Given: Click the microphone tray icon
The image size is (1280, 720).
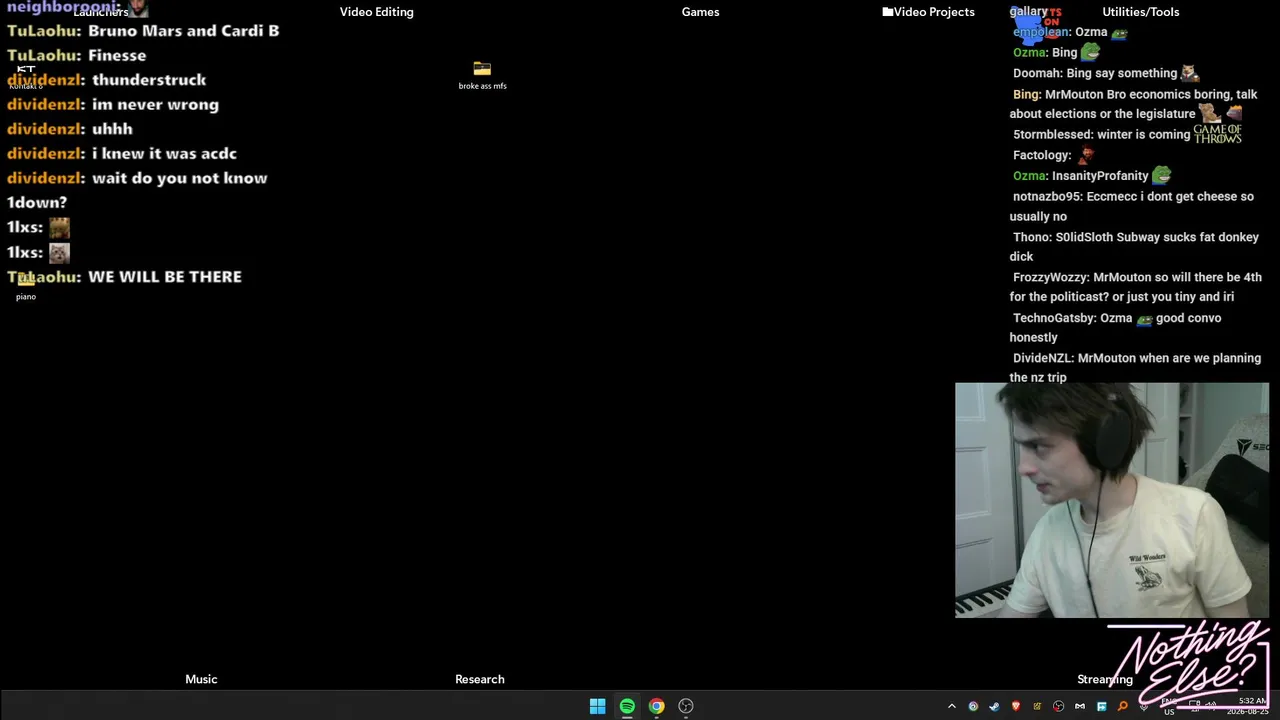Looking at the screenshot, I should tap(1144, 706).
